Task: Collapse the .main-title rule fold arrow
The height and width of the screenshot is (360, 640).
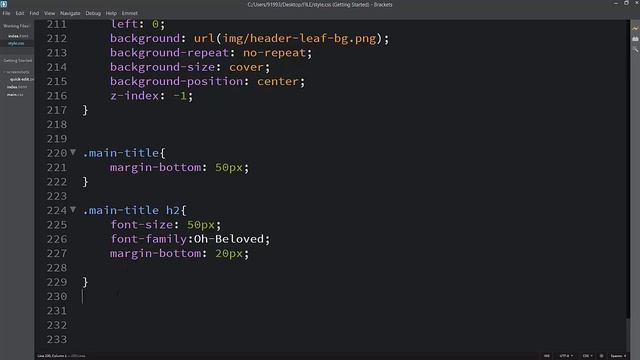Action: click(73, 152)
